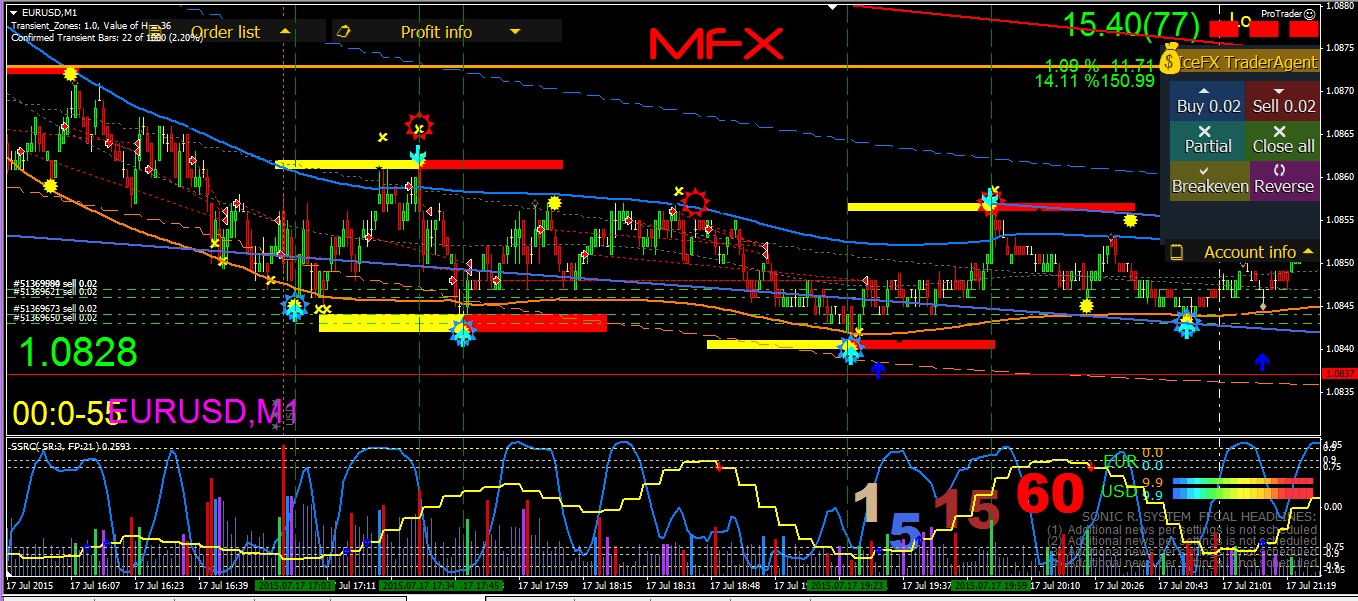Screen dimensions: 1358x601
Task: Click the cyan down arrow below the red gear
Action: 418,155
